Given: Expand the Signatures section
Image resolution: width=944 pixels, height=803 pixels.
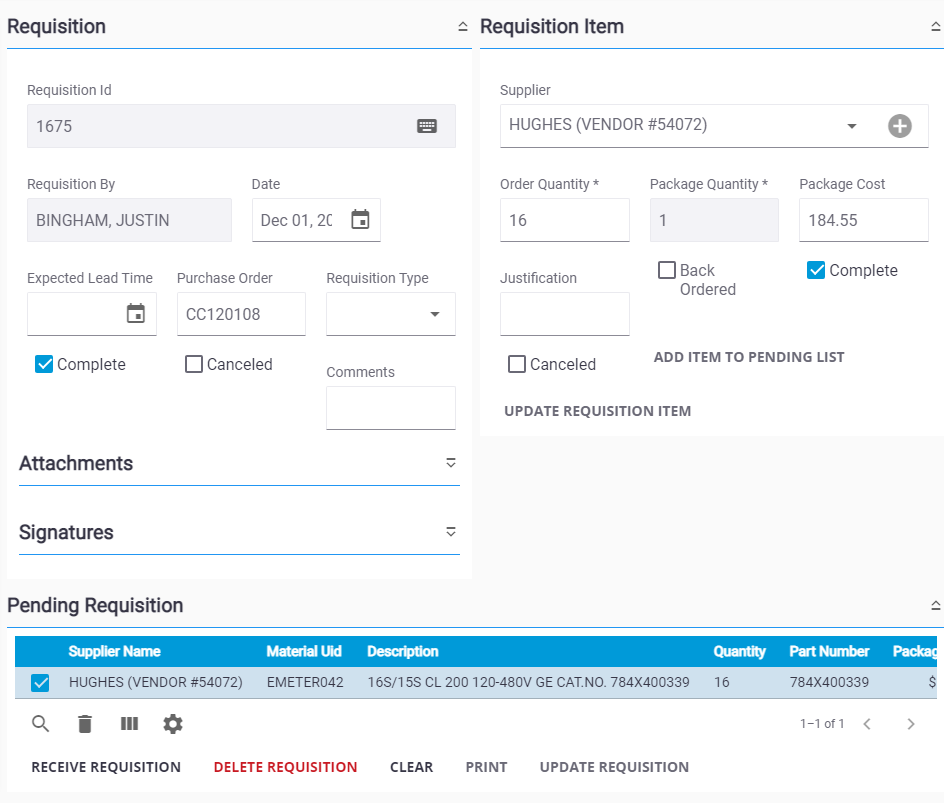Looking at the screenshot, I should pos(450,532).
